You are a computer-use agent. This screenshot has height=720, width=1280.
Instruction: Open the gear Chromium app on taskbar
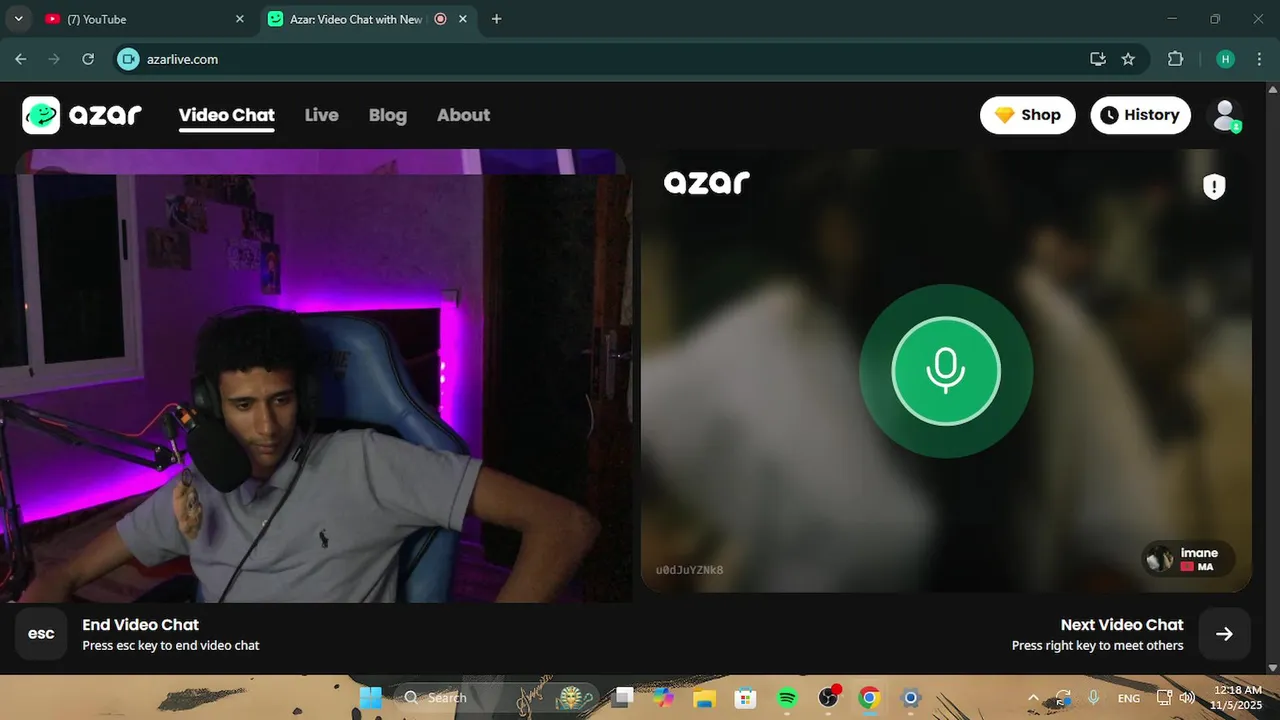pos(910,697)
